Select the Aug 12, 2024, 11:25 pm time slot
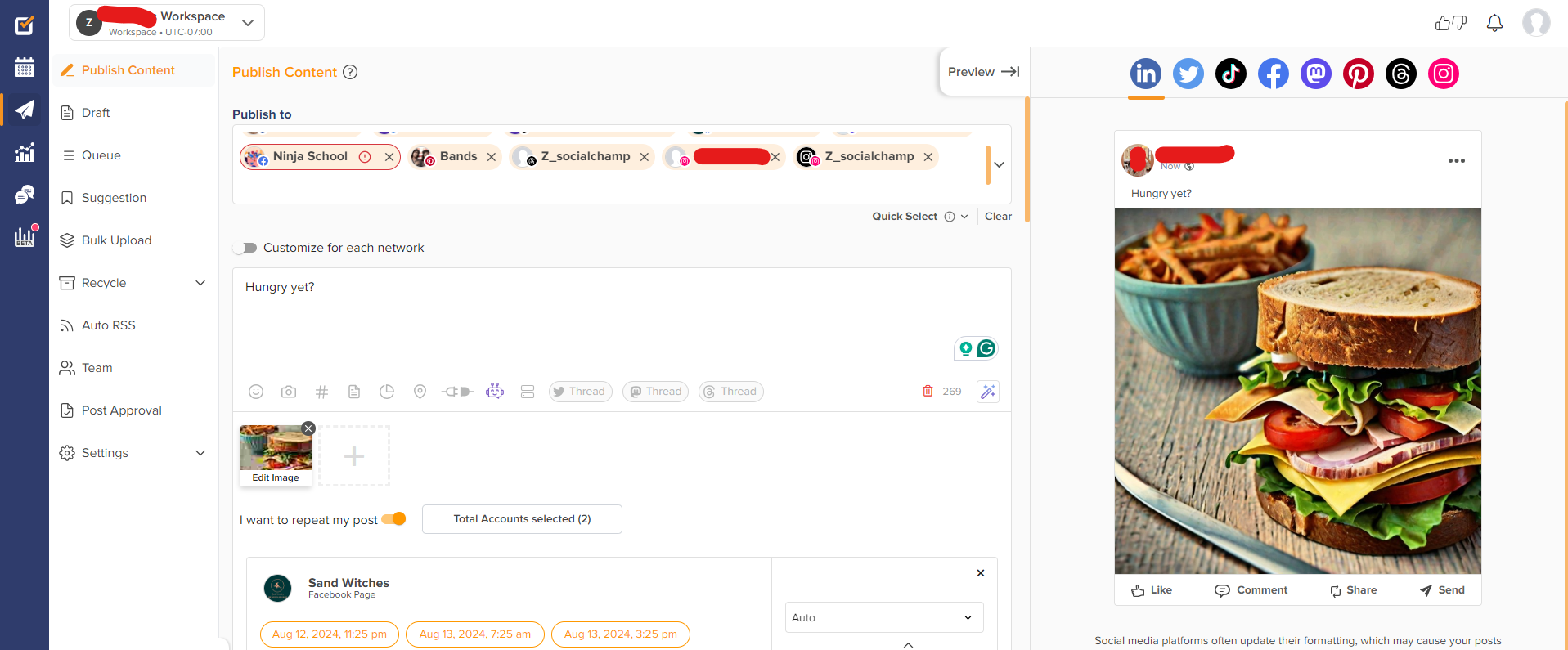The image size is (1568, 650). 330,634
